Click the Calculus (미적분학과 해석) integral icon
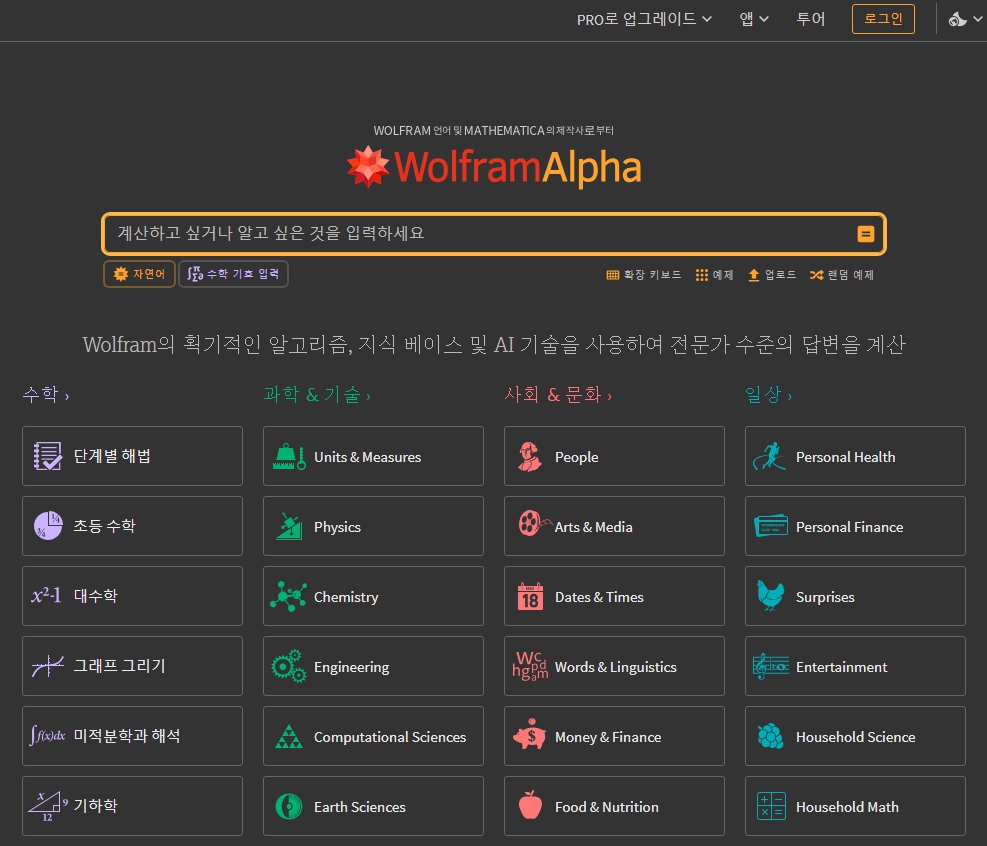This screenshot has height=846, width=987. click(x=47, y=735)
